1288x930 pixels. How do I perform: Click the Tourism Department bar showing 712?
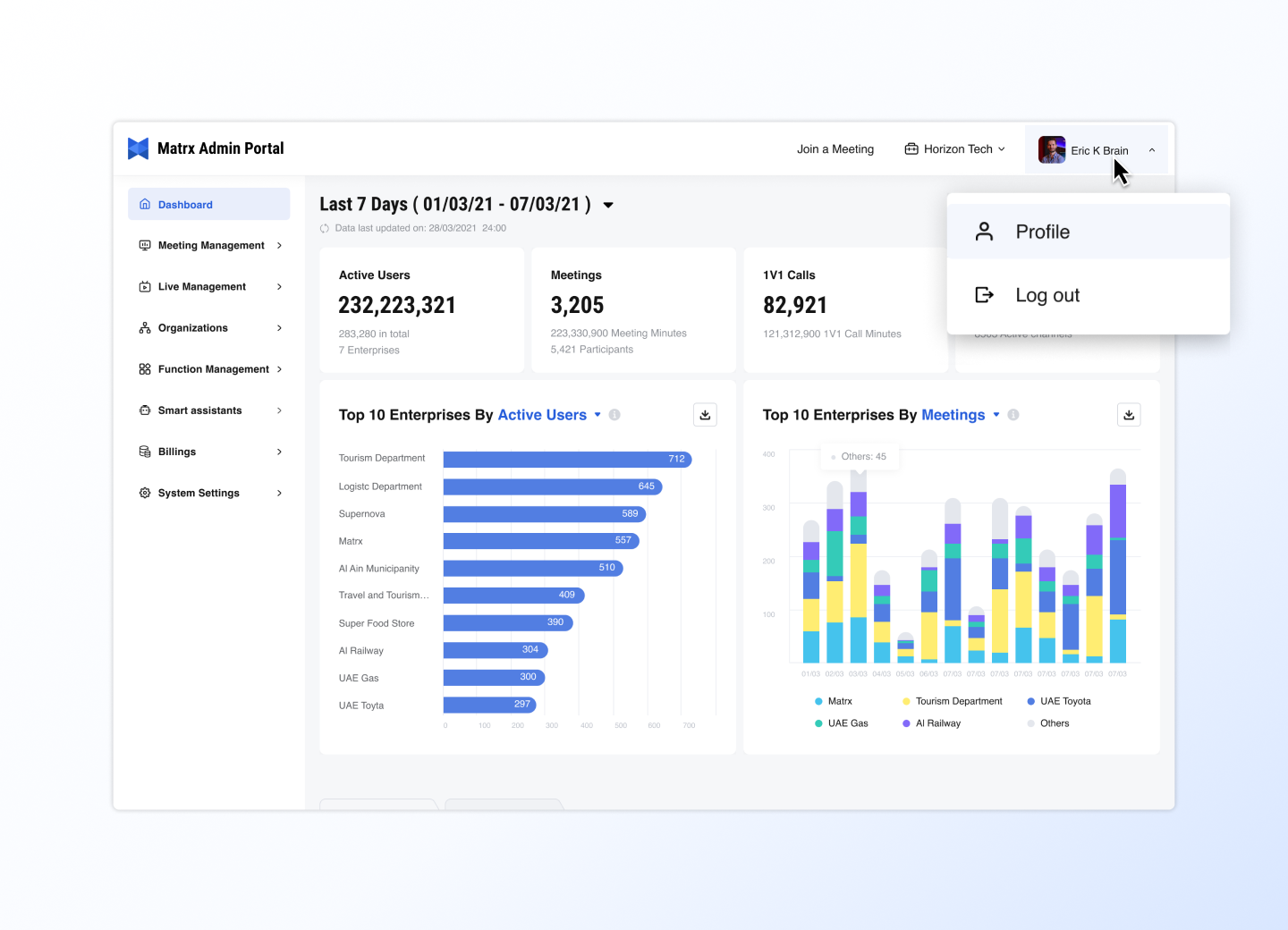point(567,459)
